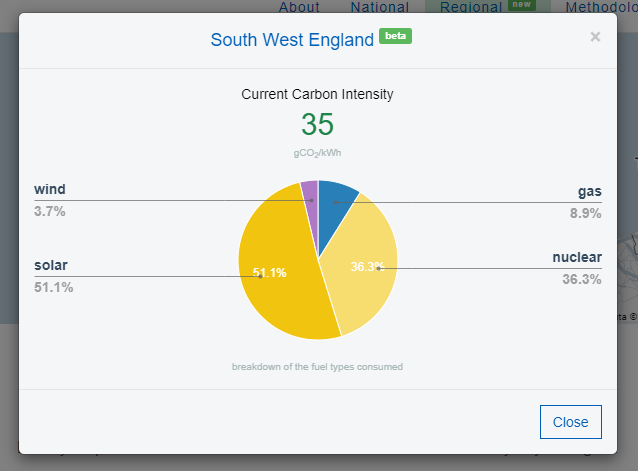This screenshot has height=471, width=638.
Task: Click the Close button
Action: pos(570,422)
